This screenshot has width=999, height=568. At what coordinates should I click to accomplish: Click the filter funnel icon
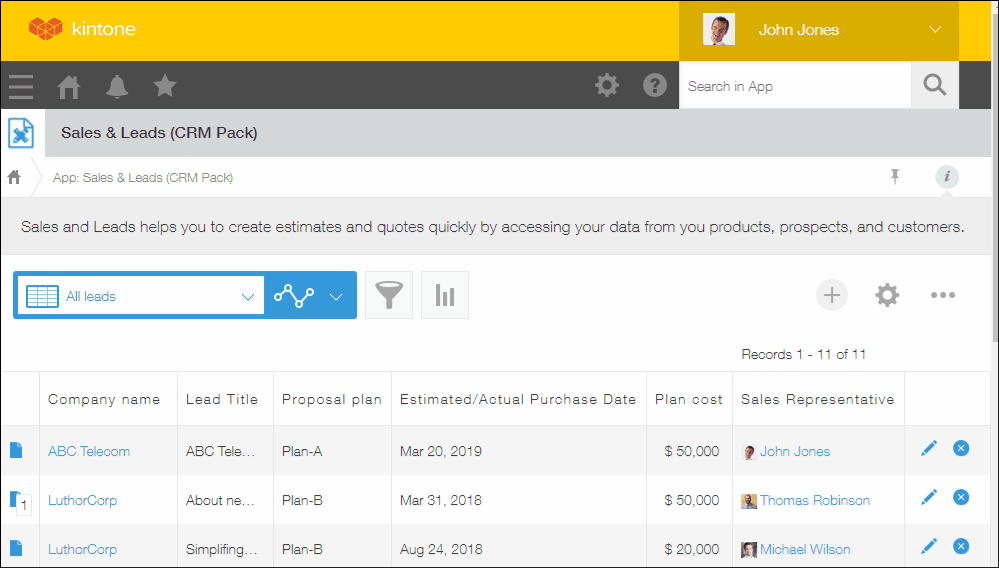(389, 296)
